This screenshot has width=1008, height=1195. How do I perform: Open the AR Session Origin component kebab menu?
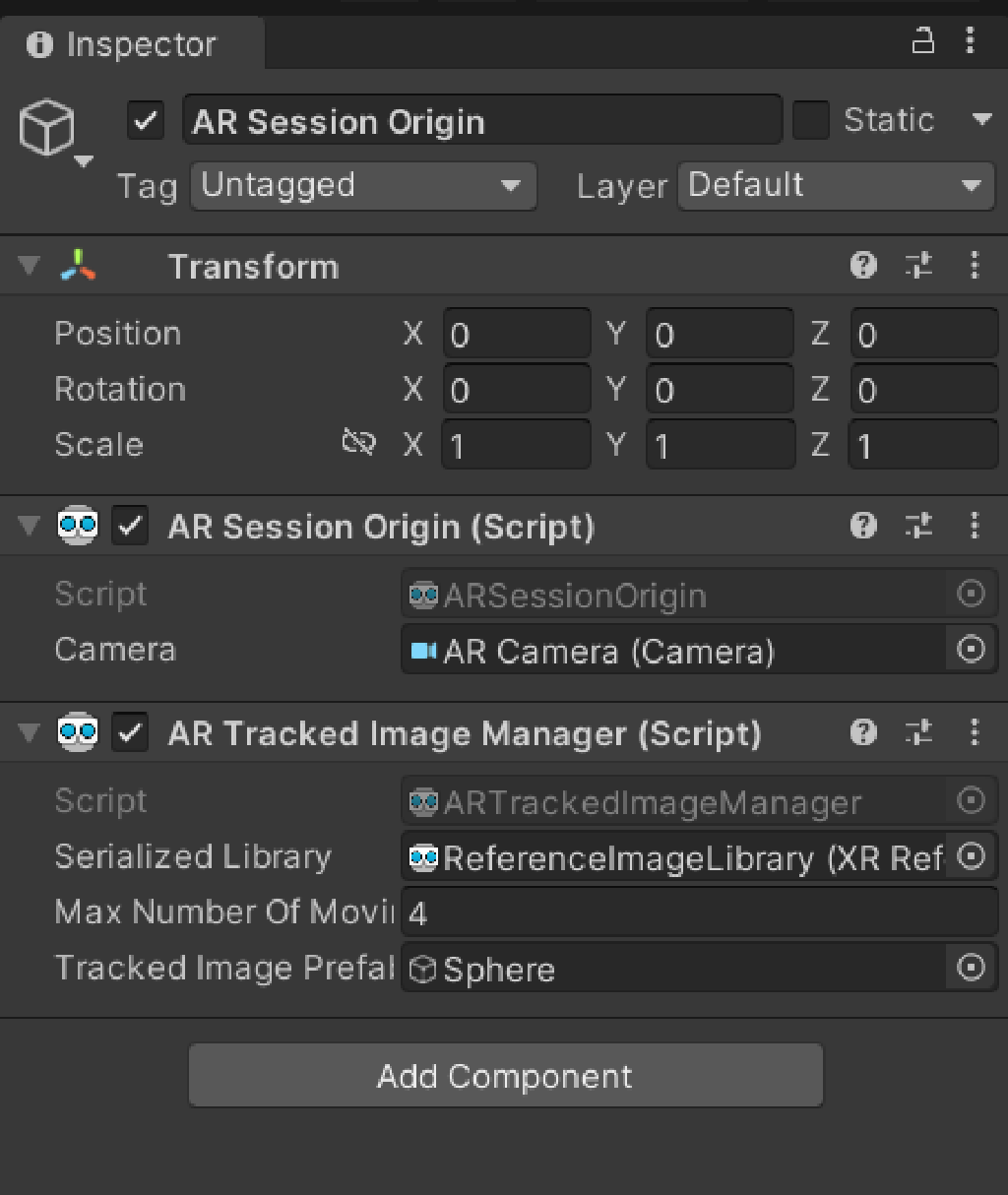(x=975, y=526)
